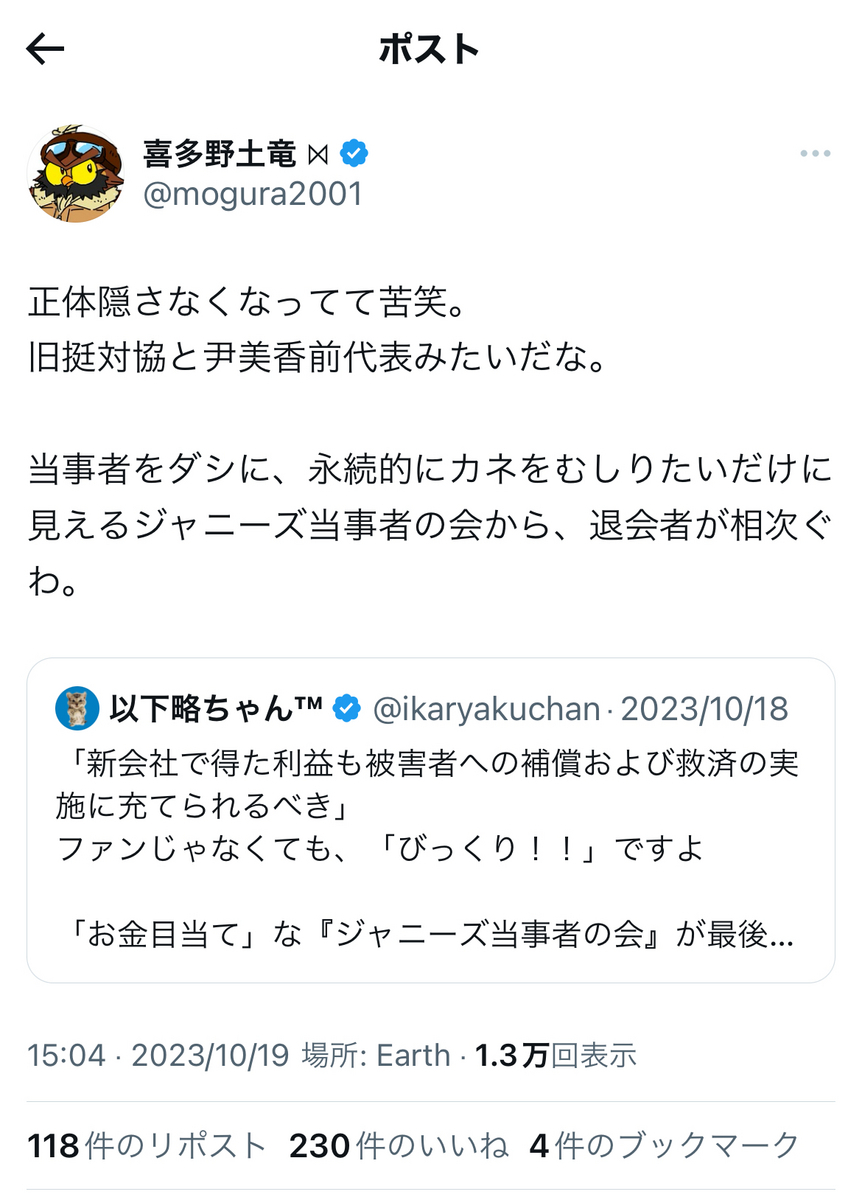Open the quoted post dated 2023/10/18

705,710
